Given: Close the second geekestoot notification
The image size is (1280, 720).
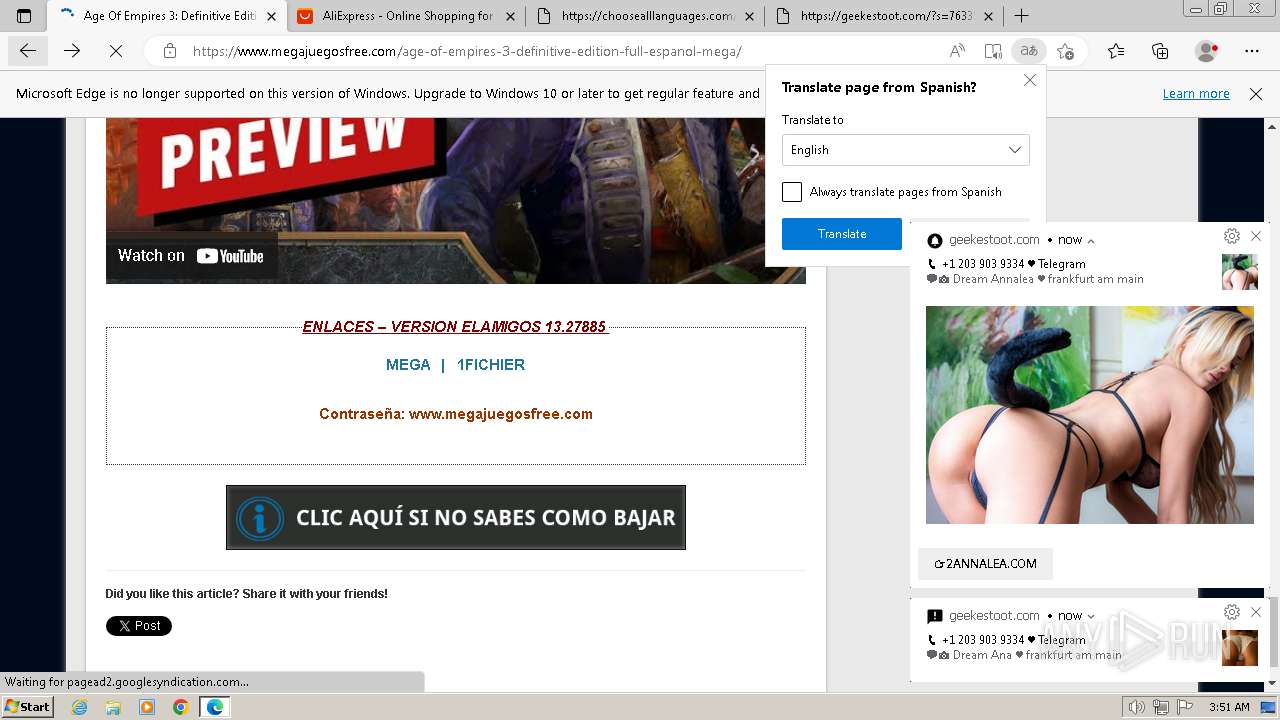Looking at the screenshot, I should tap(1256, 612).
